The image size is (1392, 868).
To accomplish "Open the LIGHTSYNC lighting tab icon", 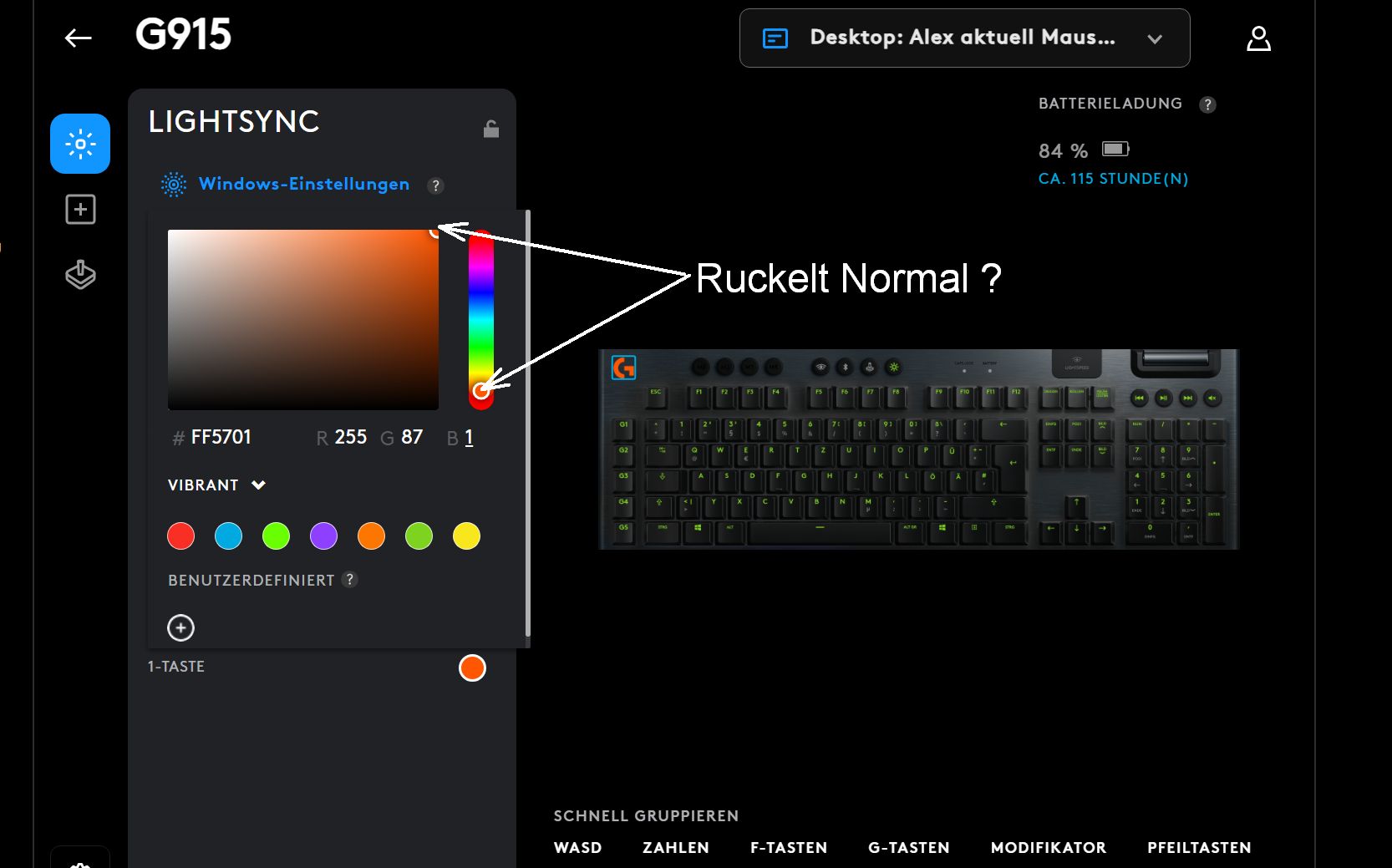I will pos(80,144).
